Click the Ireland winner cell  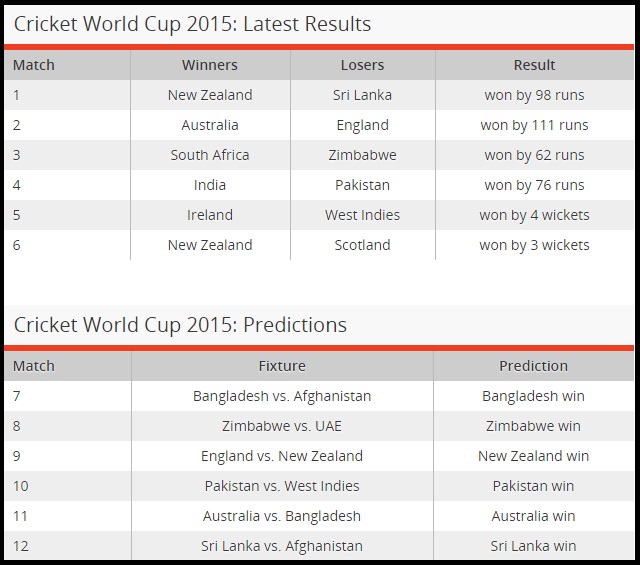[x=210, y=215]
